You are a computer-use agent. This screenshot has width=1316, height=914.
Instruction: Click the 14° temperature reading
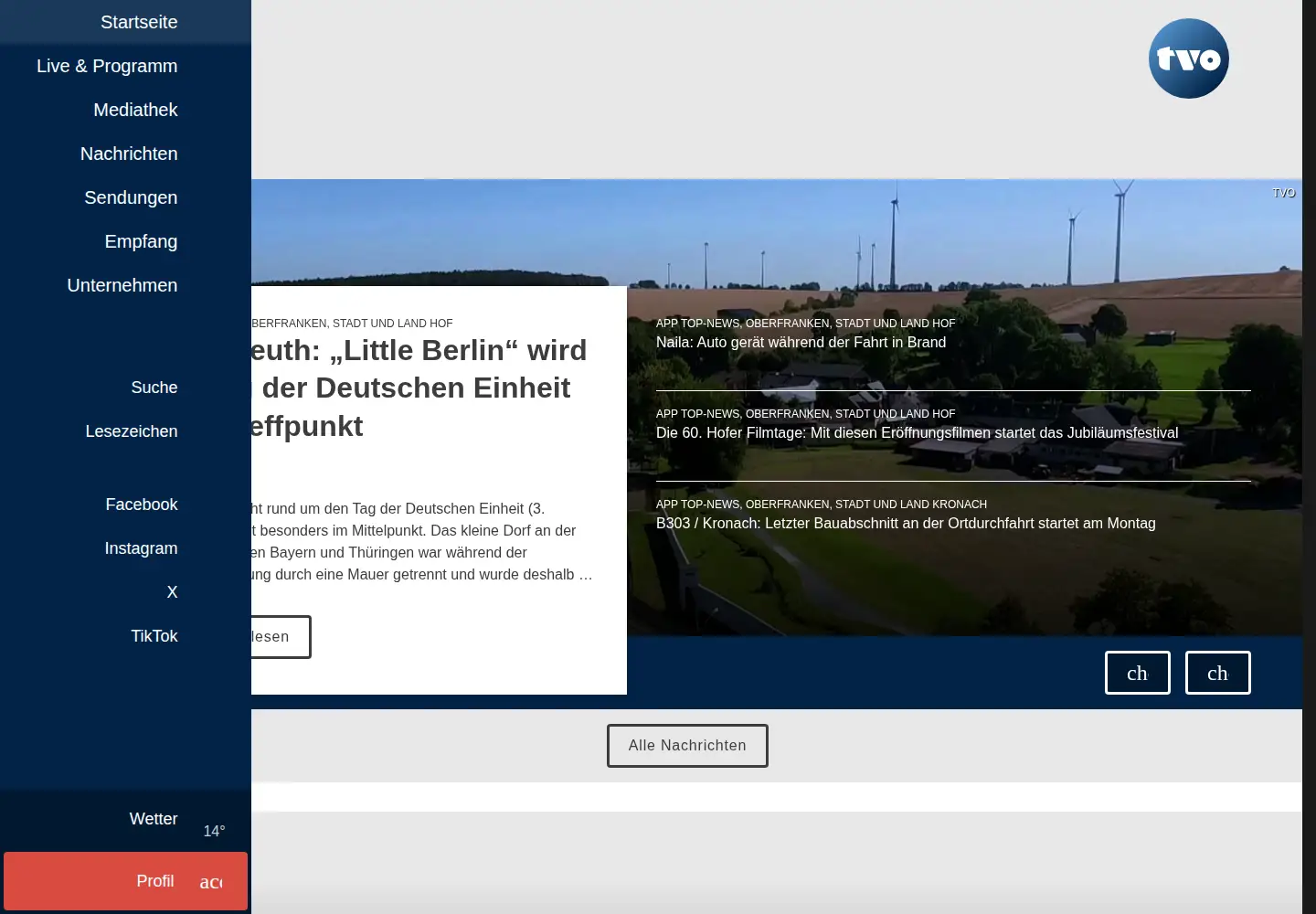pos(214,831)
